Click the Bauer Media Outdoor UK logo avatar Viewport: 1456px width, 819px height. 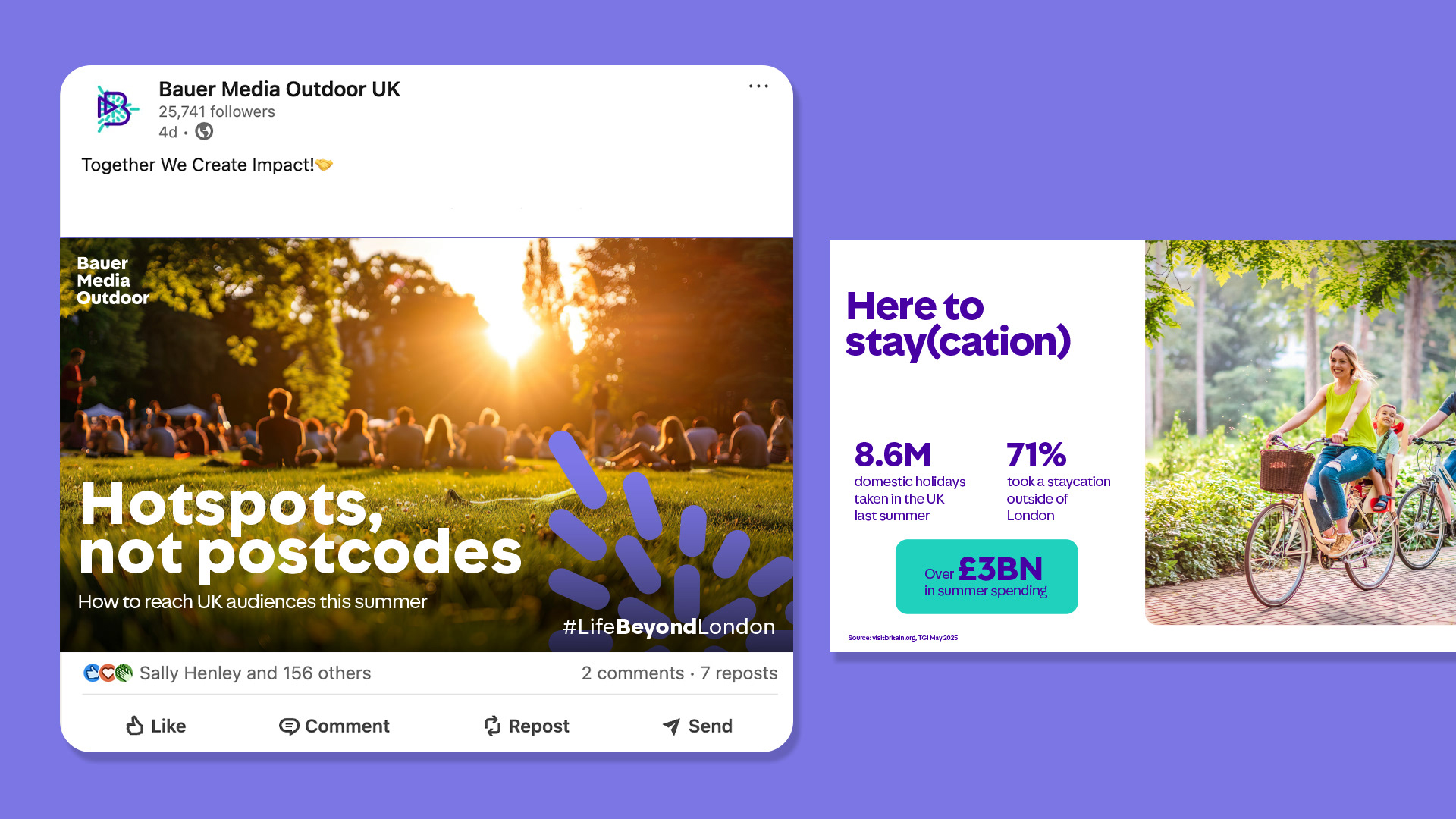(117, 109)
